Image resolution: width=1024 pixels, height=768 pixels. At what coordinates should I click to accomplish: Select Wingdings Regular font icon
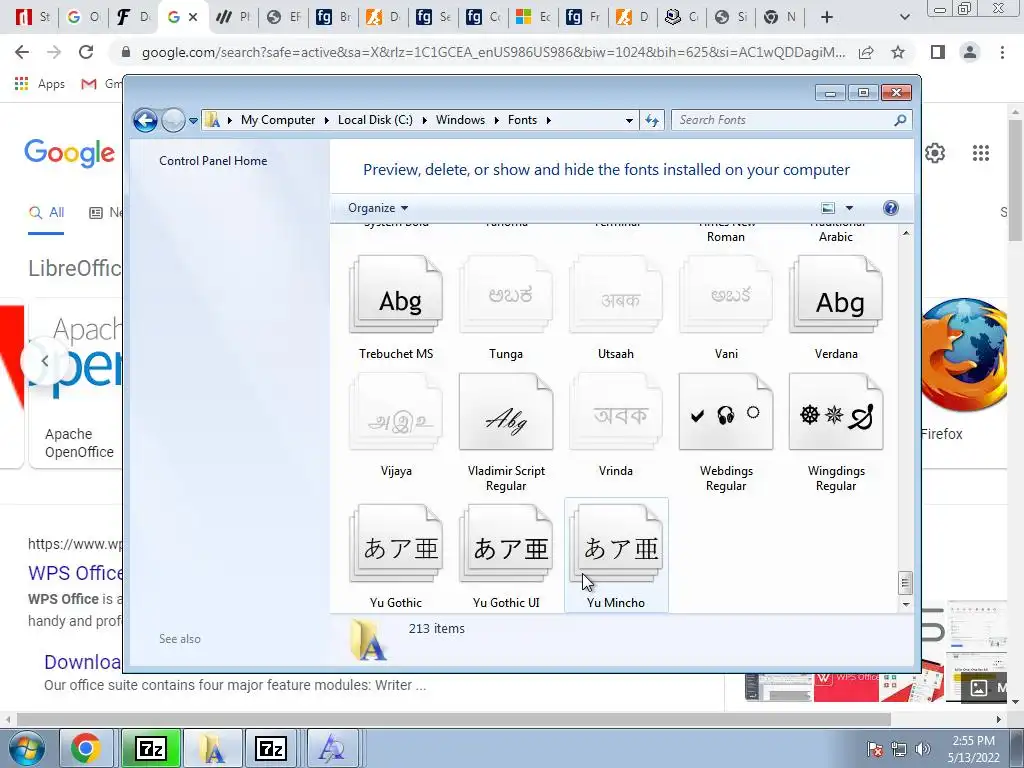pos(836,412)
